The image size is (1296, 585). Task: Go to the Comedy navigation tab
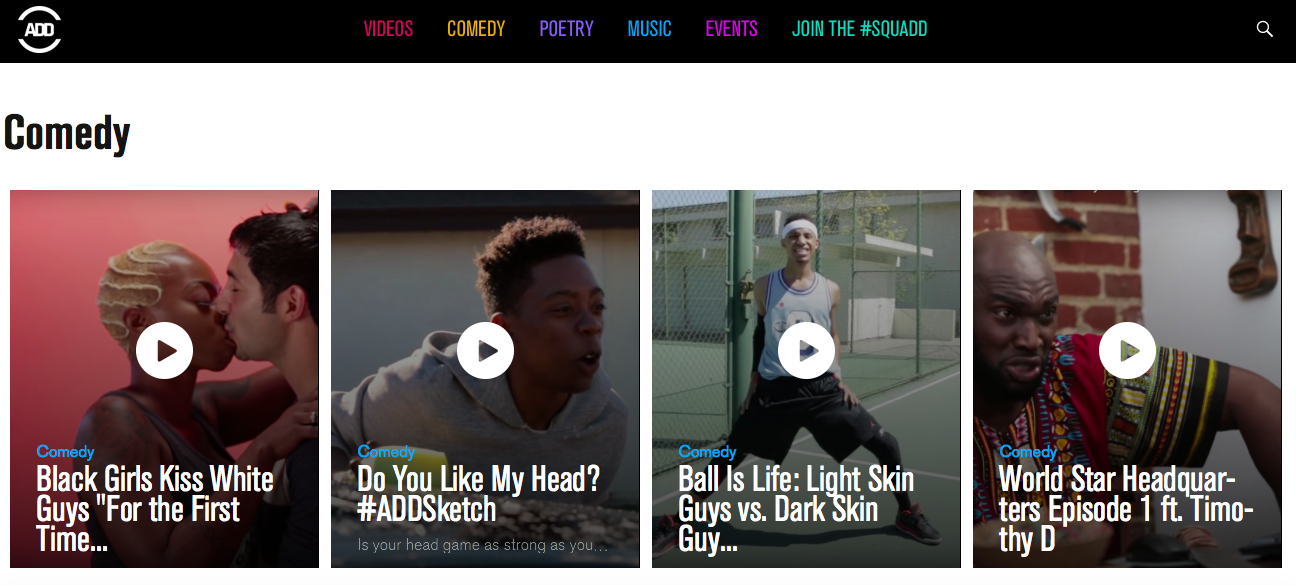pos(476,29)
